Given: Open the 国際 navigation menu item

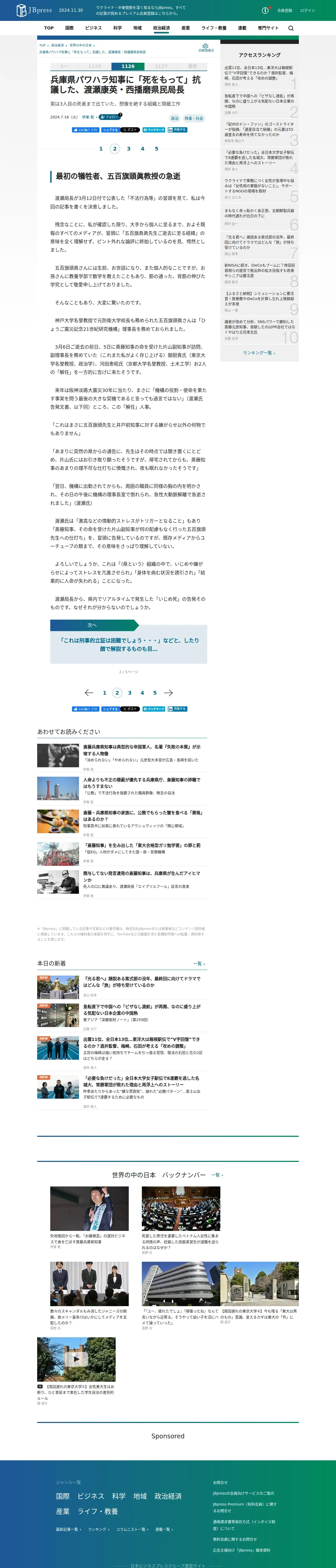Looking at the screenshot, I should (x=70, y=28).
